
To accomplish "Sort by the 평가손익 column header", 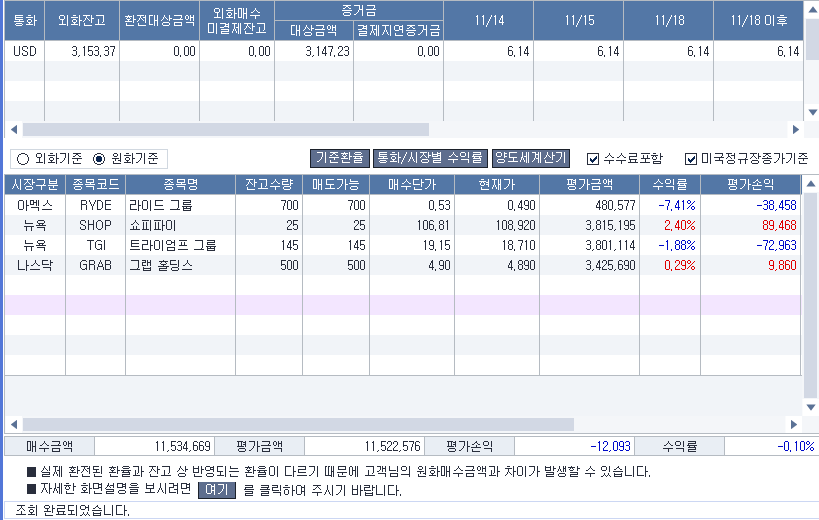I will (x=750, y=184).
